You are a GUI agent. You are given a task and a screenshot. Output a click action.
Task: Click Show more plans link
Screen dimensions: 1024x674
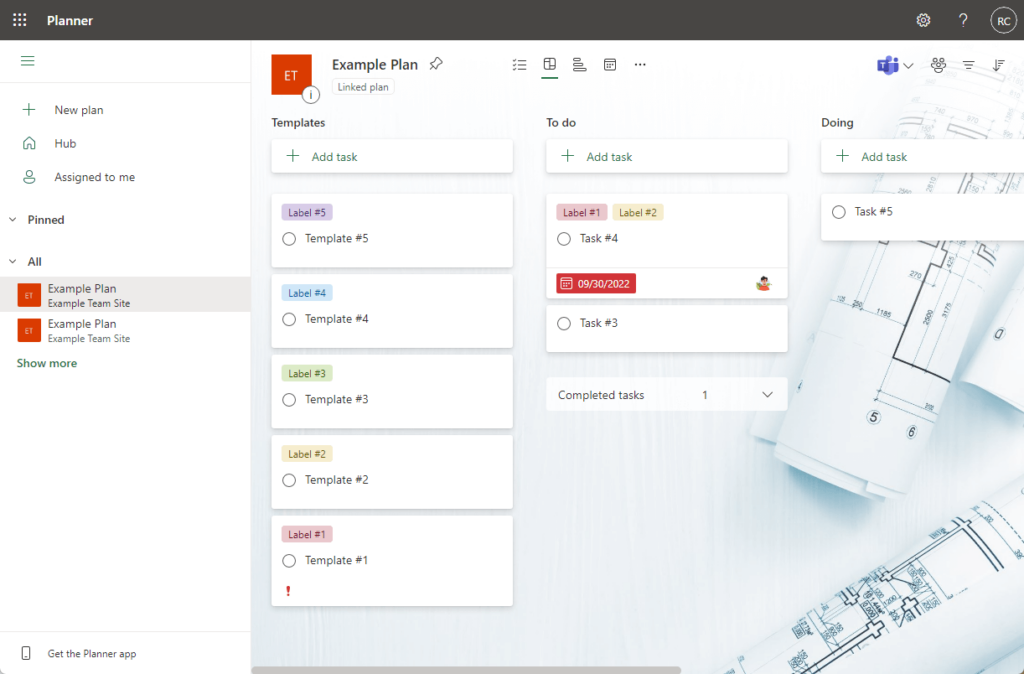point(47,363)
